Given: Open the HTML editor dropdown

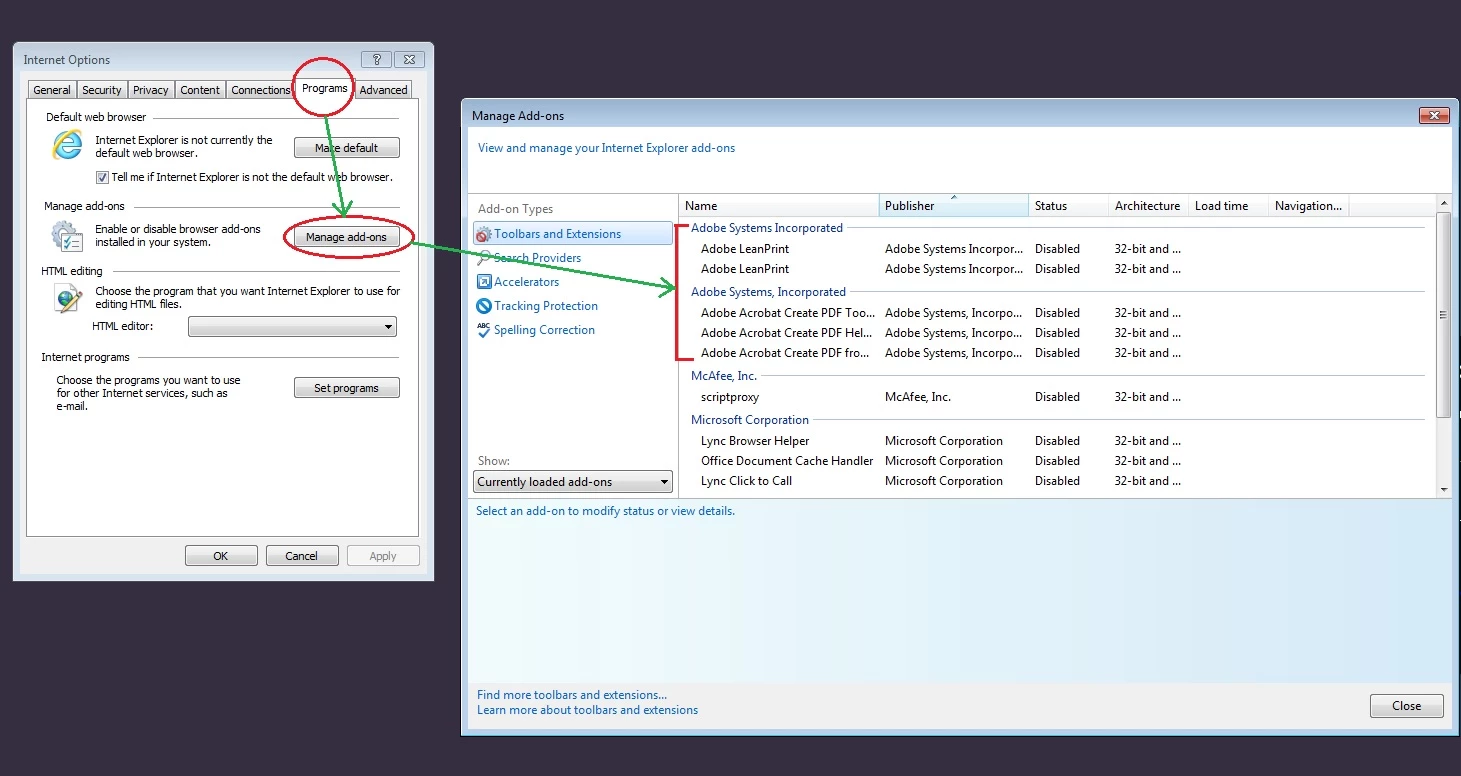Looking at the screenshot, I should [292, 327].
